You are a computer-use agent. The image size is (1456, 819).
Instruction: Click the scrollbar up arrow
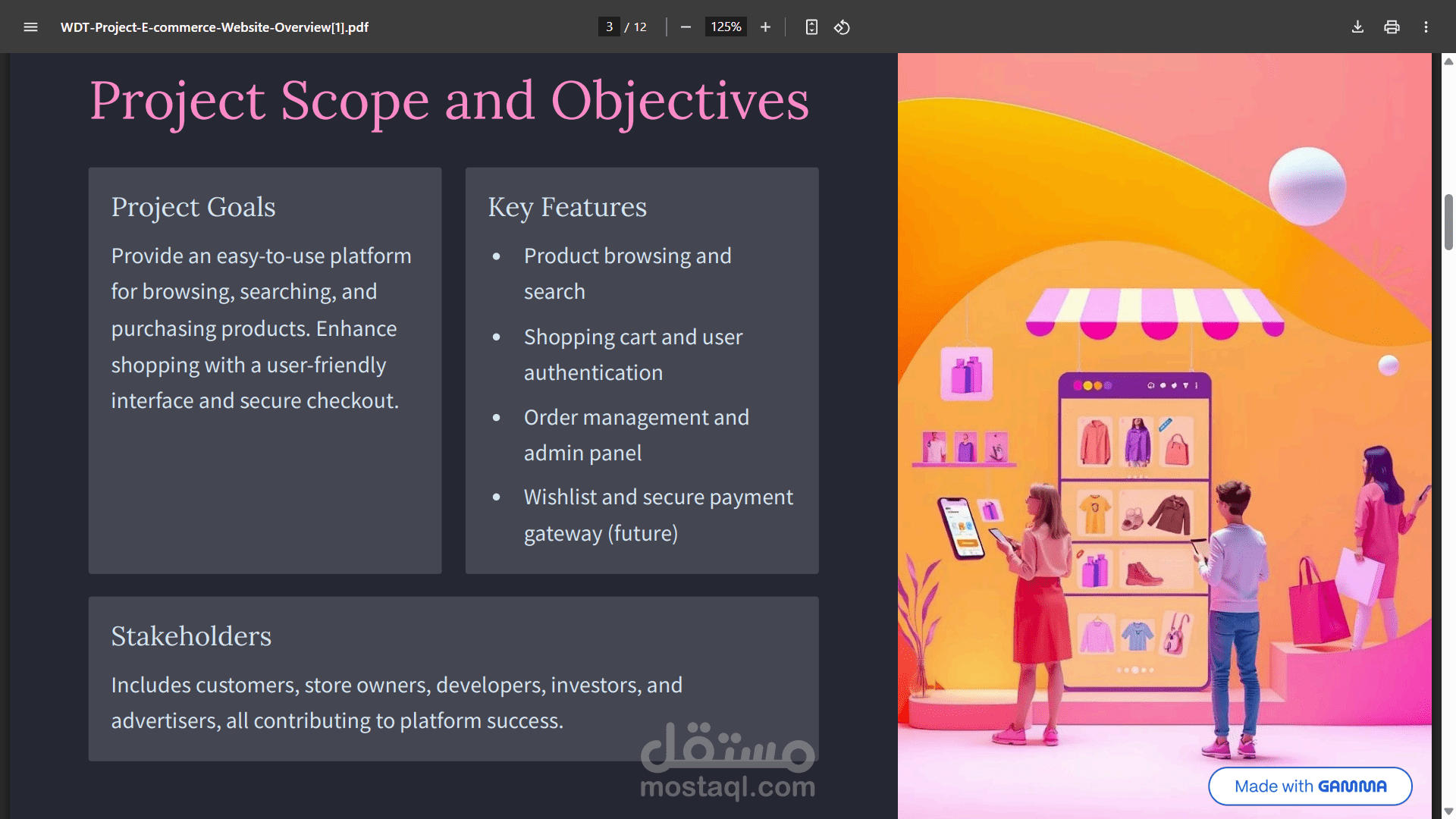click(1448, 61)
